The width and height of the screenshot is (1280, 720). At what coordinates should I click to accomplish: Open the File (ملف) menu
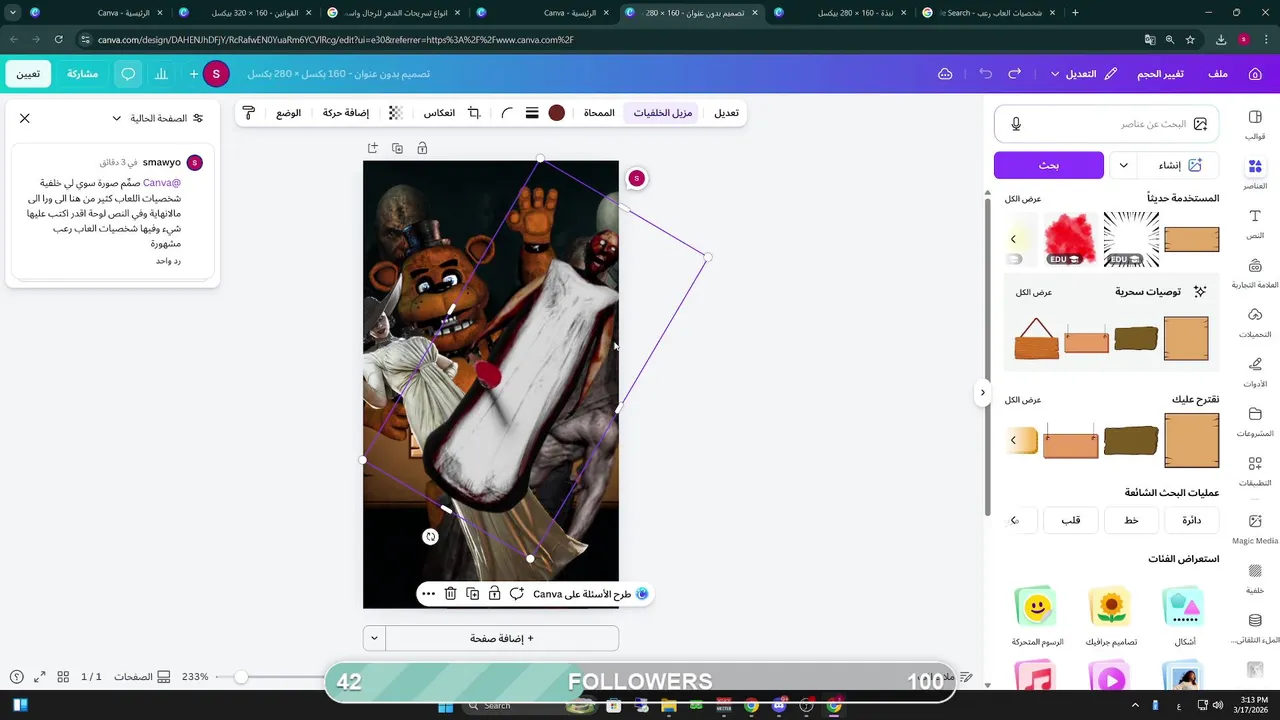tap(1218, 74)
